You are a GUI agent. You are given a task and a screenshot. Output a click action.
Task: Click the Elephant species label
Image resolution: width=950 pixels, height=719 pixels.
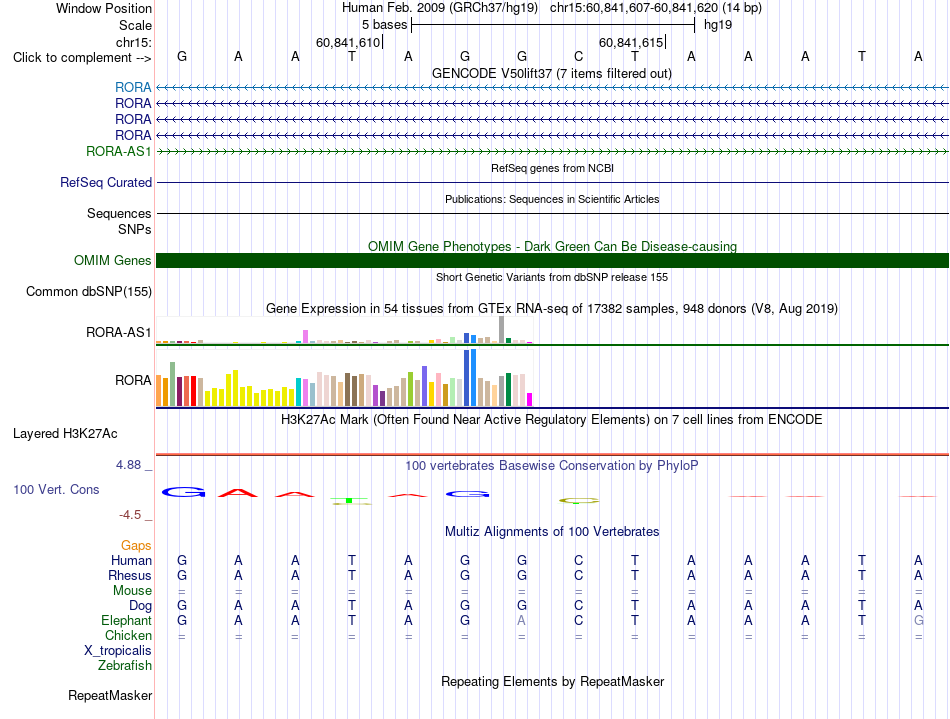(127, 620)
